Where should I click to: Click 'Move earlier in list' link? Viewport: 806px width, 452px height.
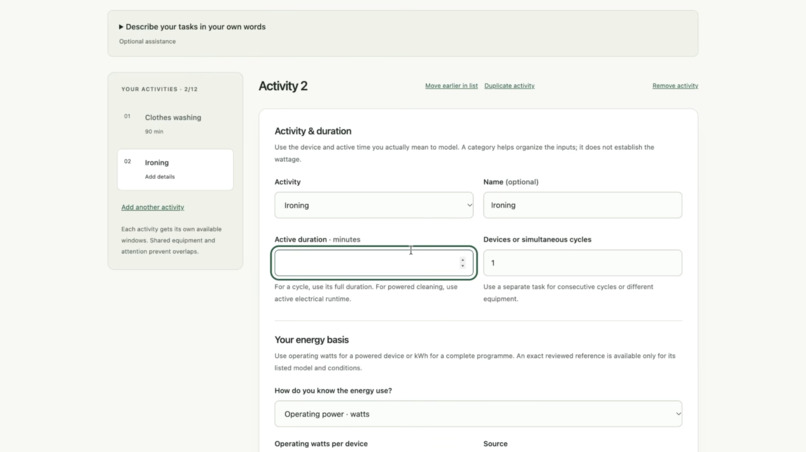tap(451, 86)
